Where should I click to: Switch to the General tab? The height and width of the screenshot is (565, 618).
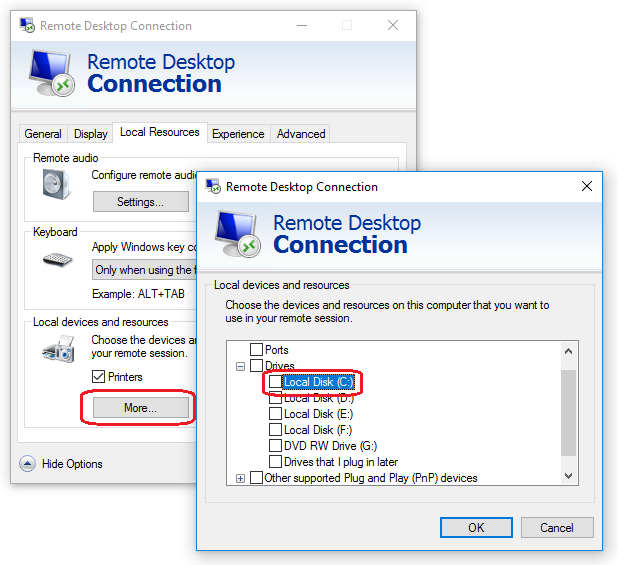[43, 134]
